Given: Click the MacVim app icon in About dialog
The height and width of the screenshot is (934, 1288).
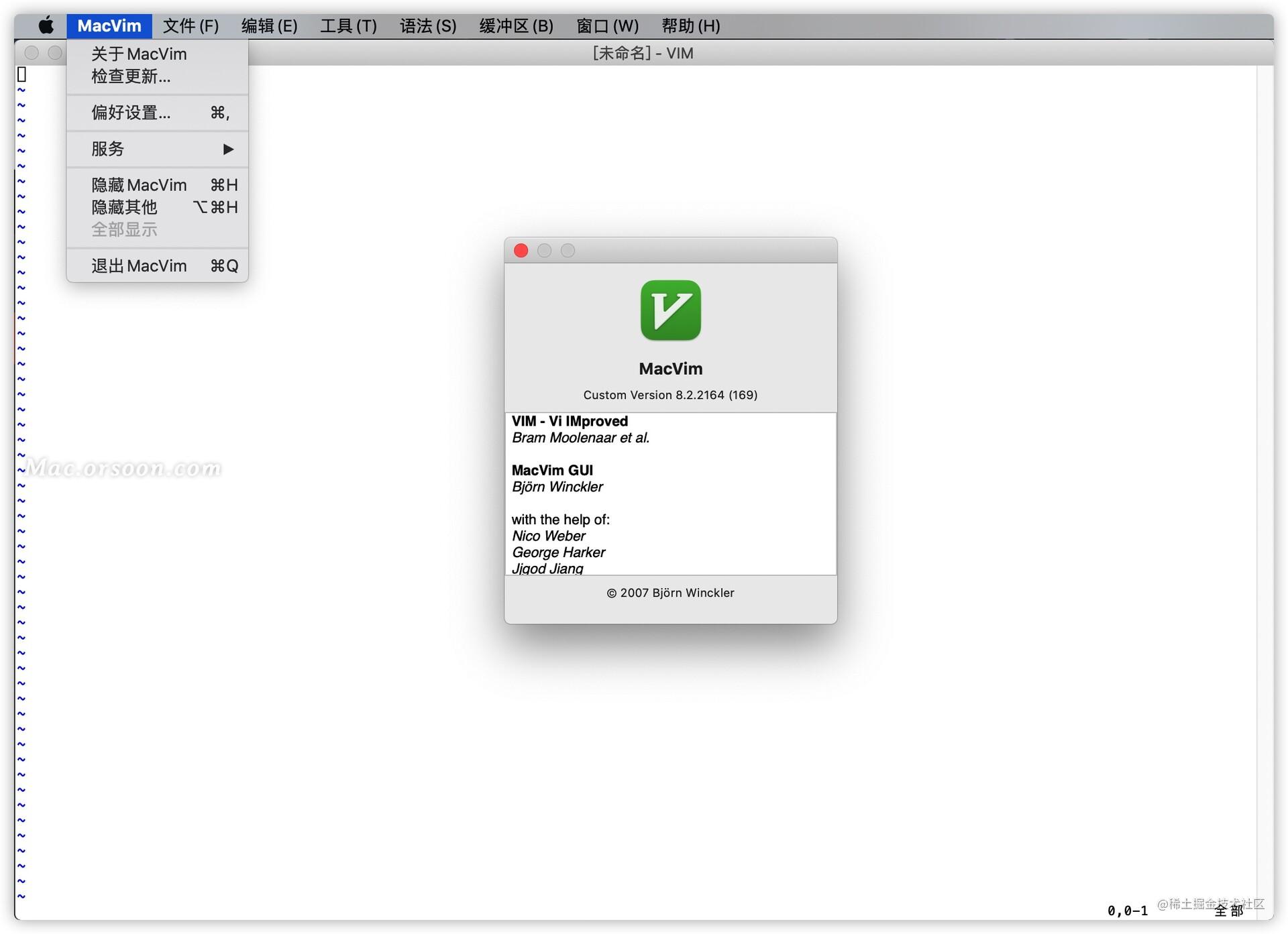Looking at the screenshot, I should pos(670,310).
